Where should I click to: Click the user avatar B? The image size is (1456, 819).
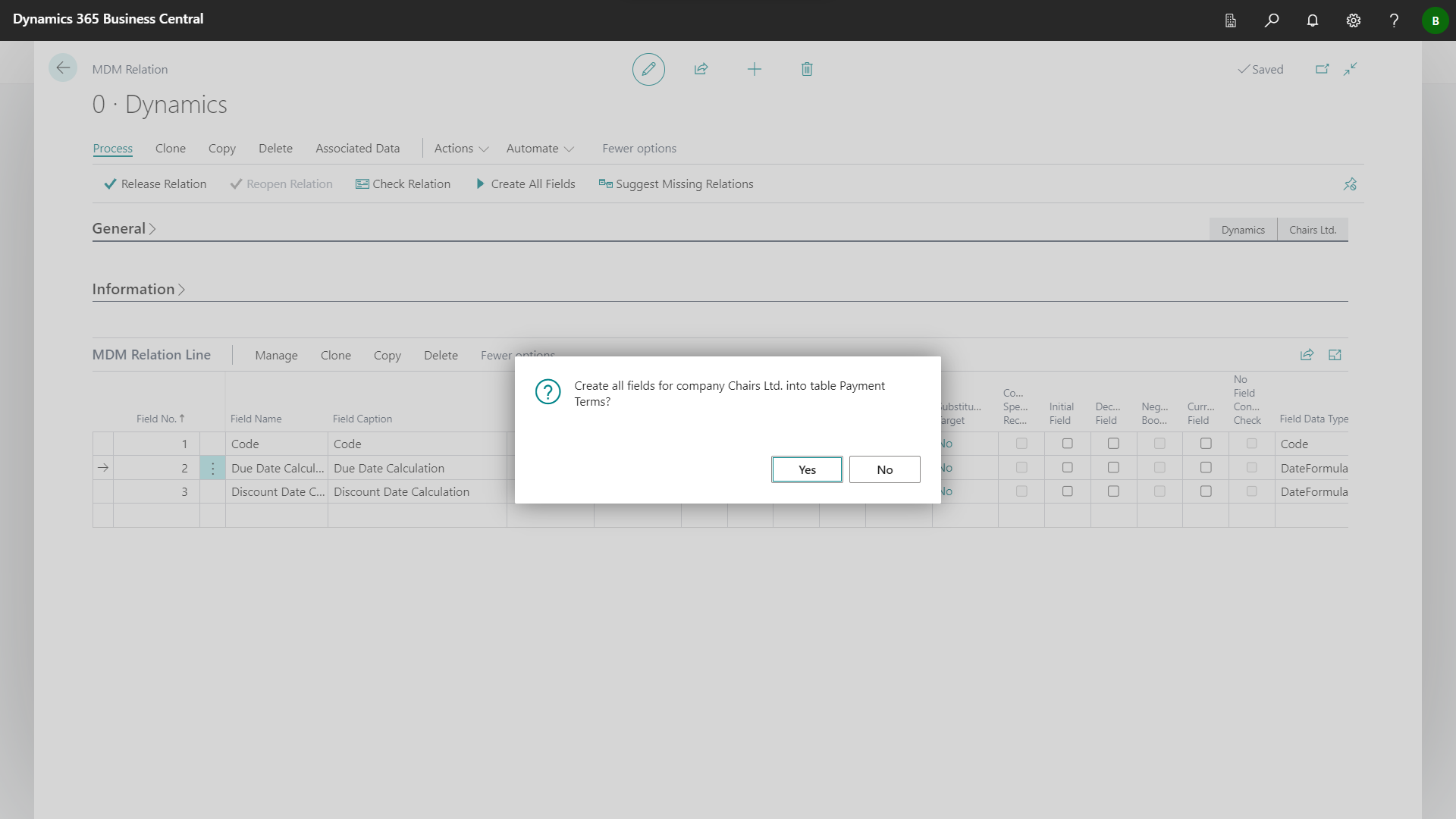click(1435, 20)
